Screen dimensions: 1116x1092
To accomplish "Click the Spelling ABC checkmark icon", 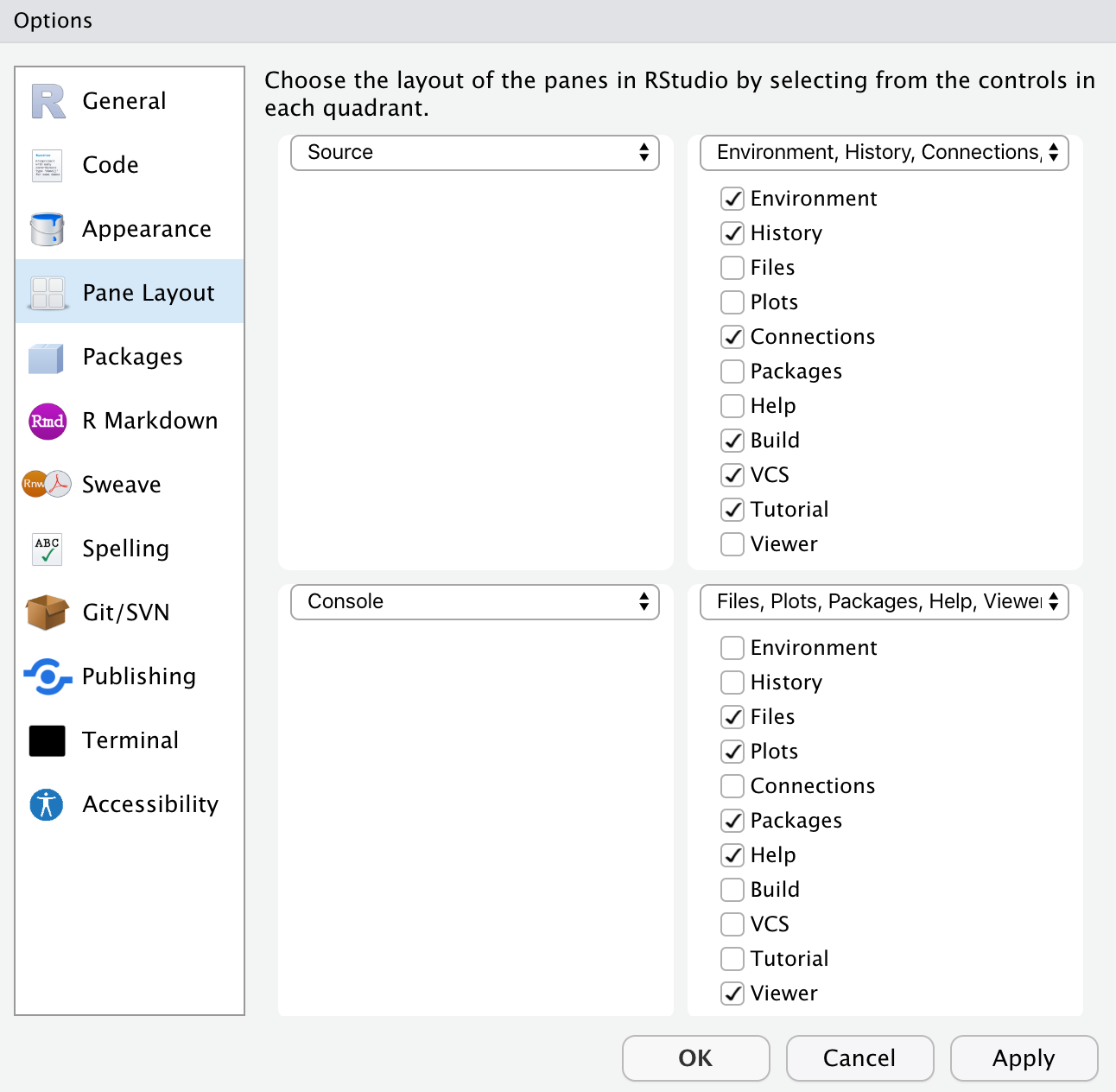I will pyautogui.click(x=48, y=549).
